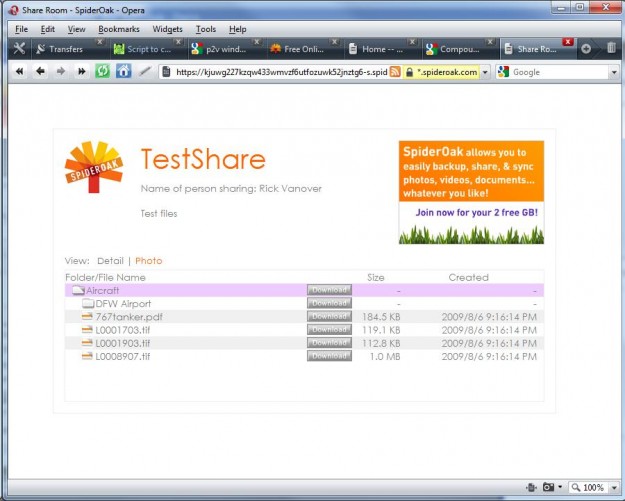Viewport: 625px width, 501px height.
Task: Switch to the Compou... tab
Action: [x=459, y=49]
